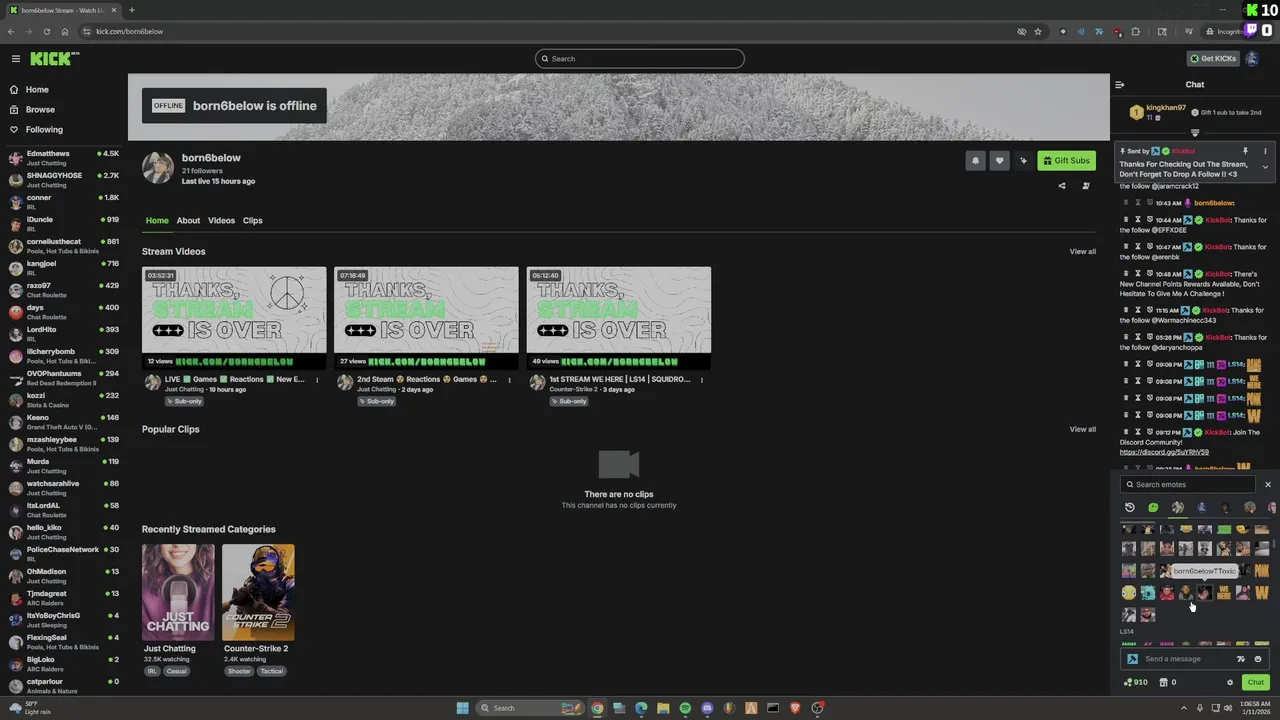Select the yellow W emote
Screen dimensions: 1280x720
(x=1261, y=593)
